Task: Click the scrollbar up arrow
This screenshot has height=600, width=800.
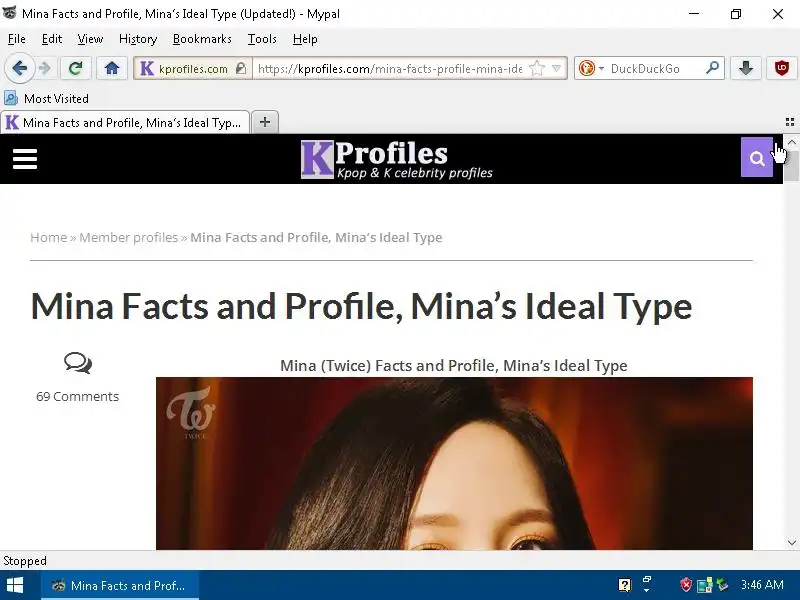Action: (791, 142)
